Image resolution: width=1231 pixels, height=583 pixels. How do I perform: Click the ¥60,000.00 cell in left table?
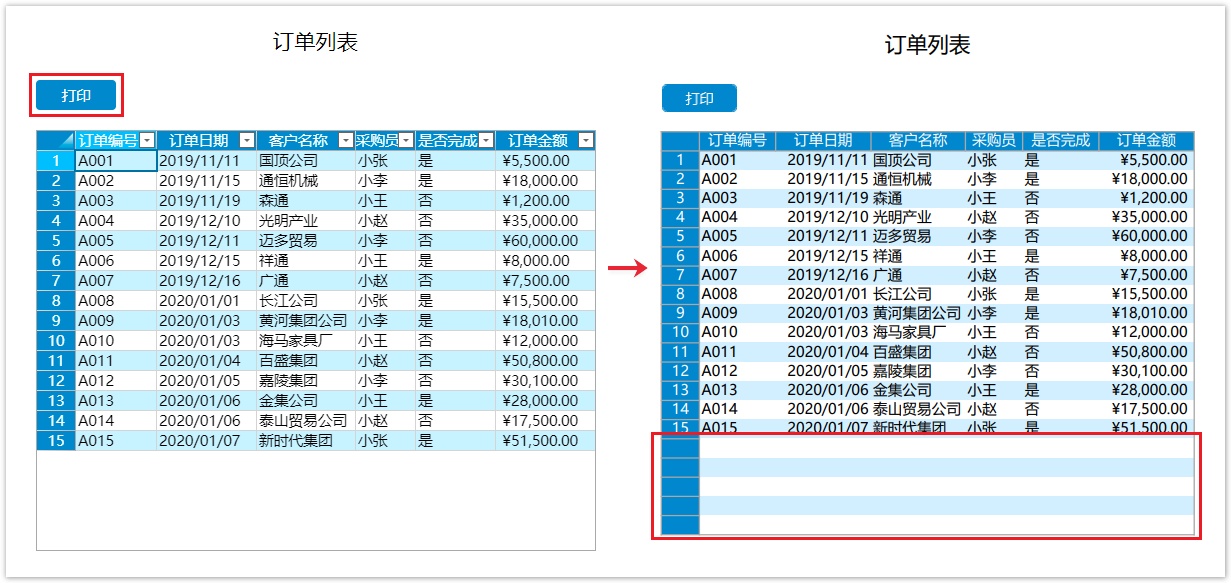544,241
